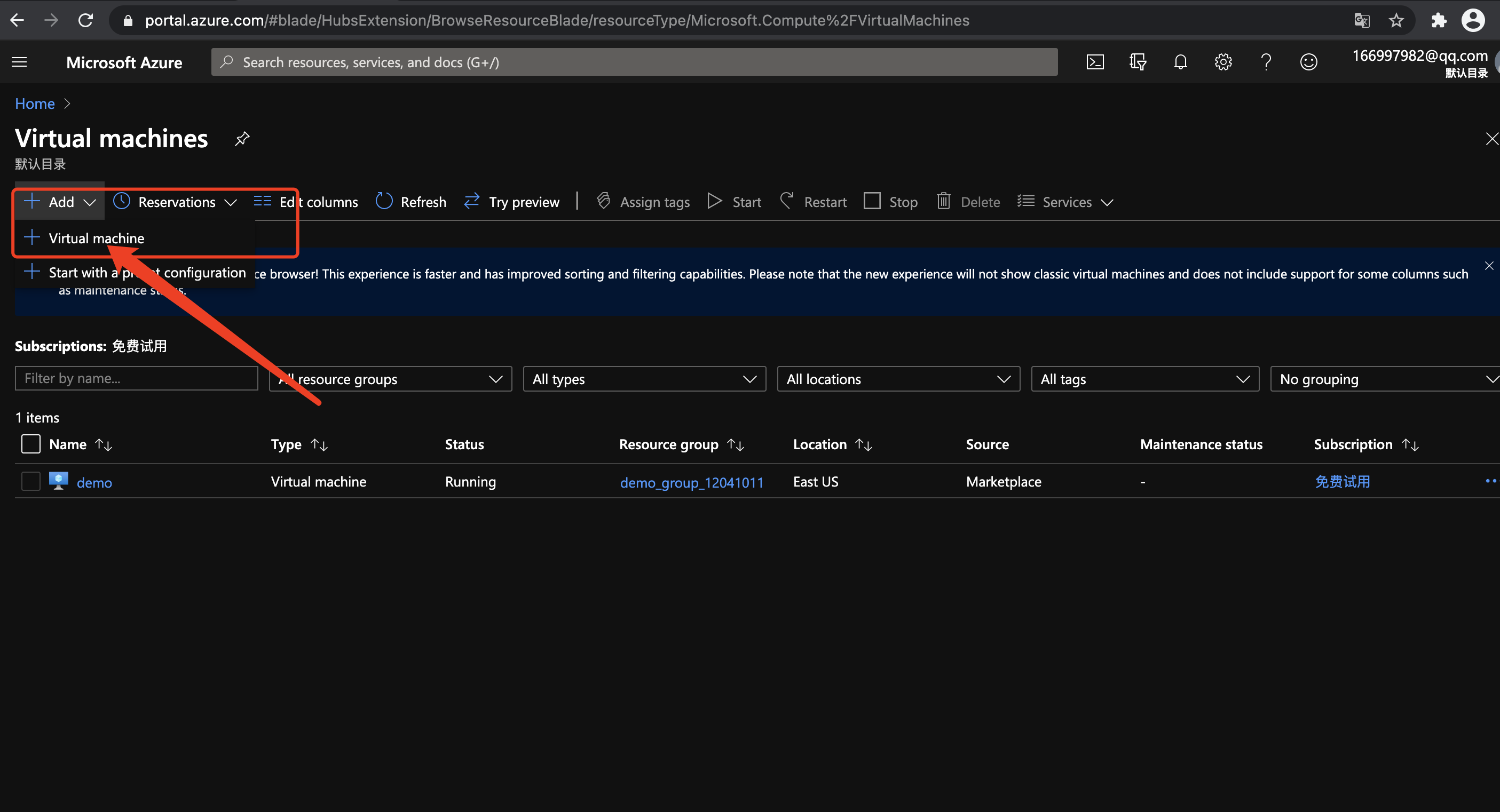
Task: Open the demo VM row ellipsis menu
Action: pos(1491,481)
